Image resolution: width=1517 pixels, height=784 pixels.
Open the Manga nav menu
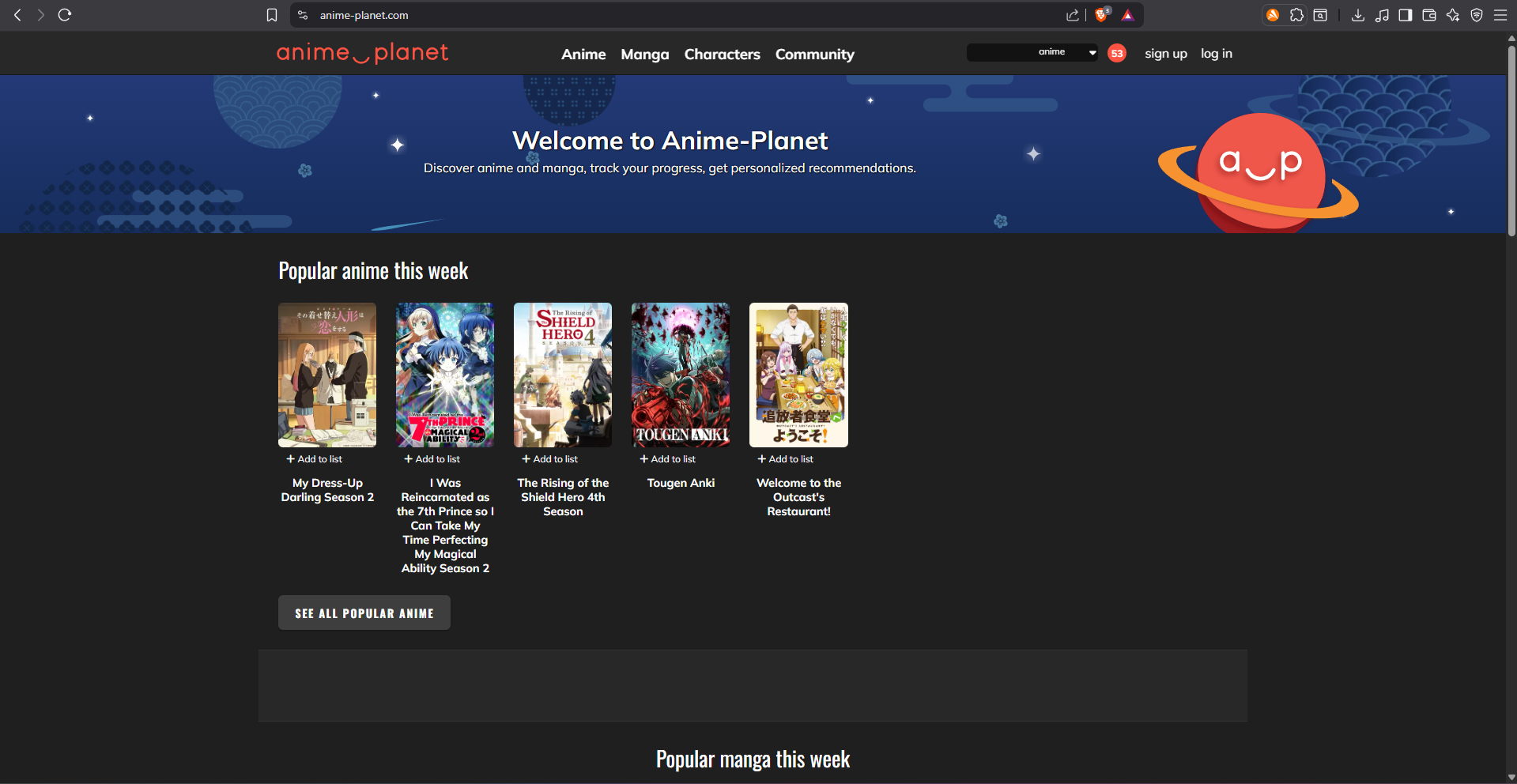click(x=645, y=54)
